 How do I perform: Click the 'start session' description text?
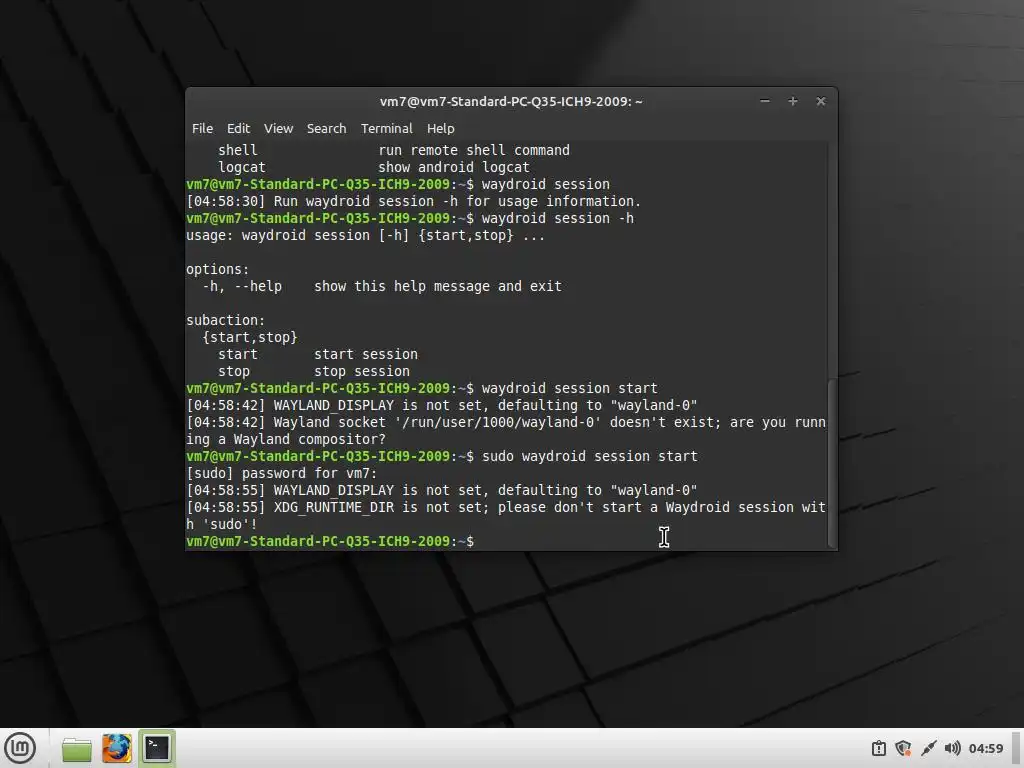click(366, 354)
